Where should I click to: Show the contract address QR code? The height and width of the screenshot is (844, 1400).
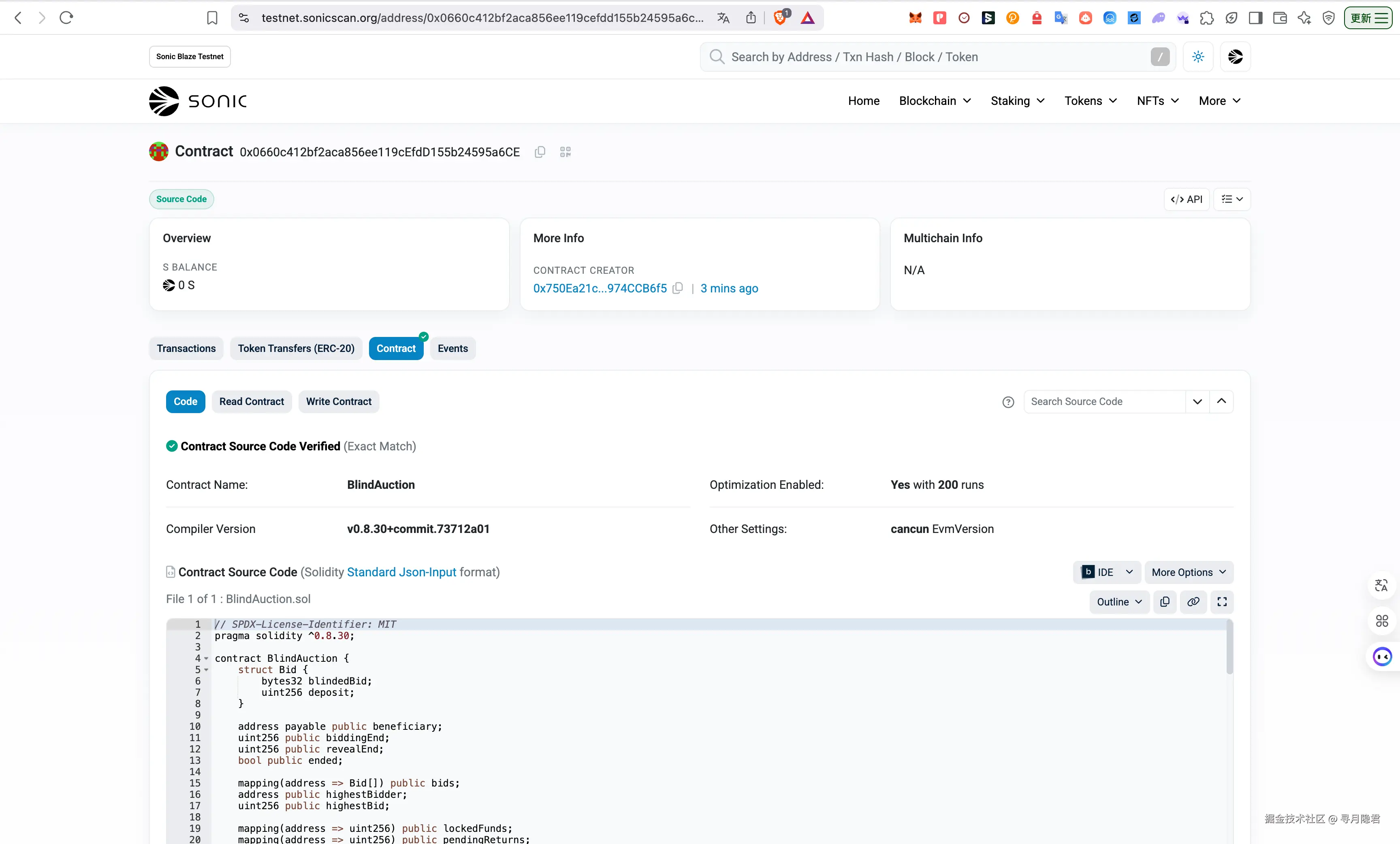(x=565, y=151)
